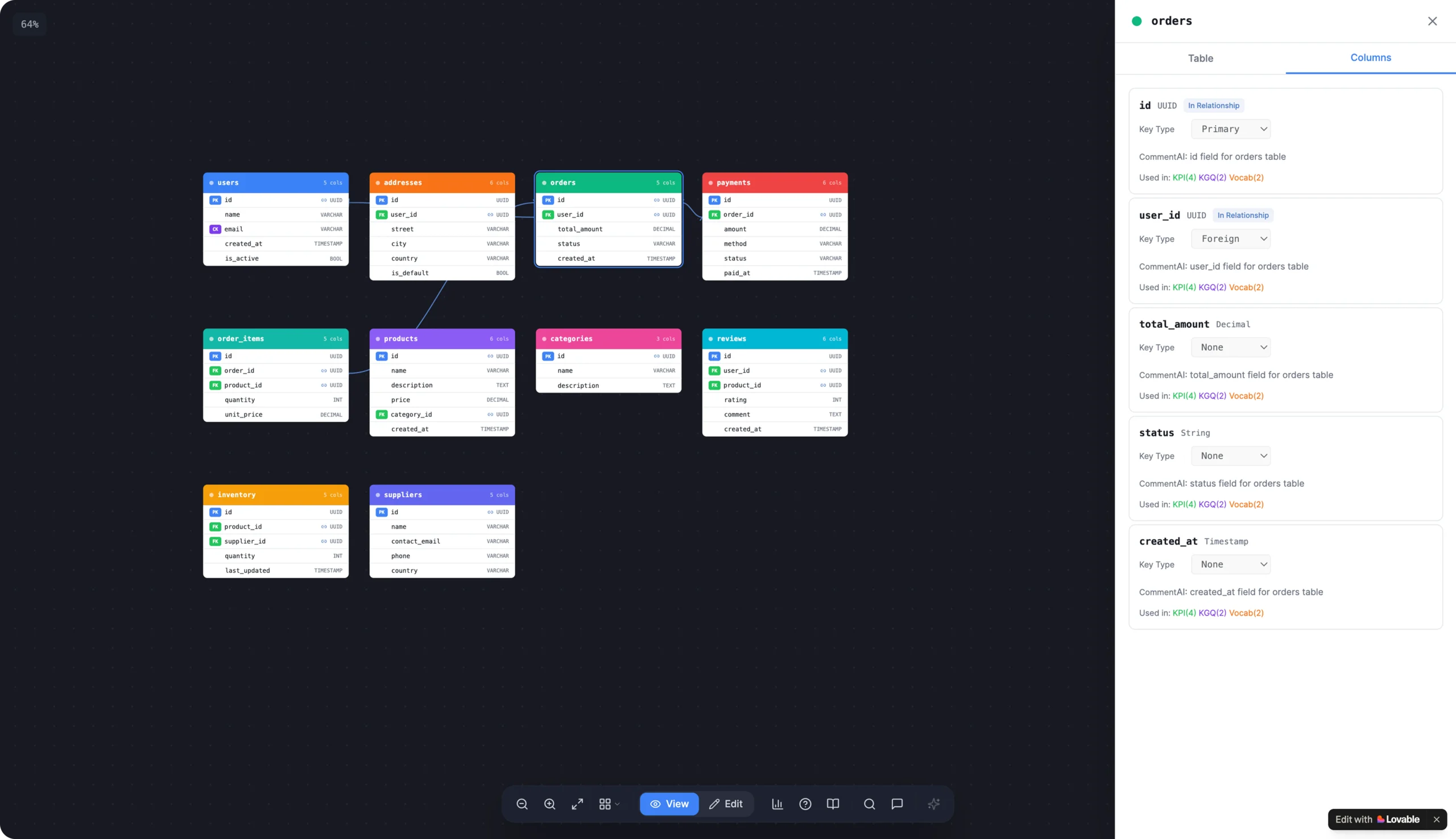Click the search icon in bottom toolbar

pos(870,804)
